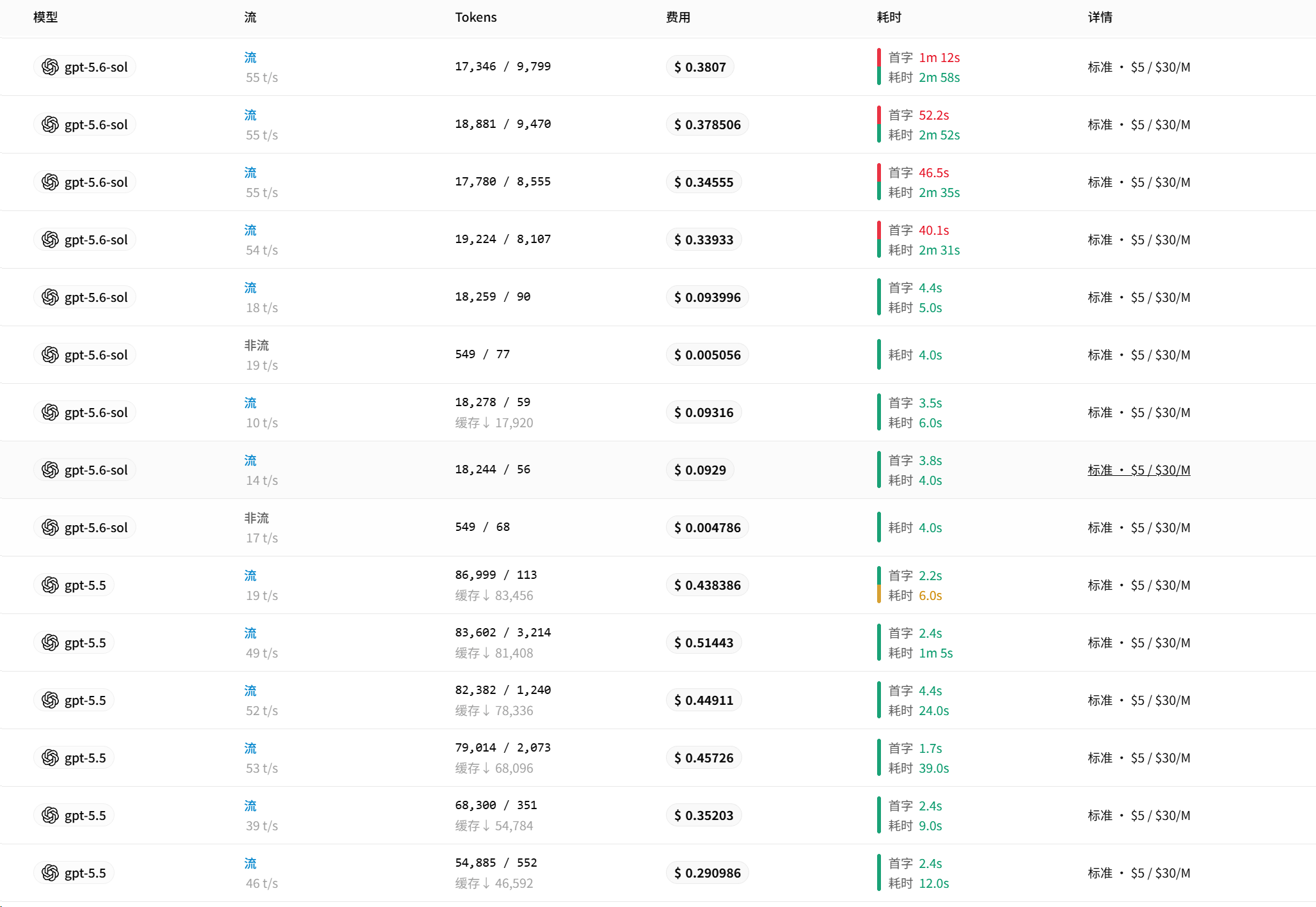The image size is (1316, 907).
Task: Click the $ 0.34555 cost badge
Action: (704, 182)
